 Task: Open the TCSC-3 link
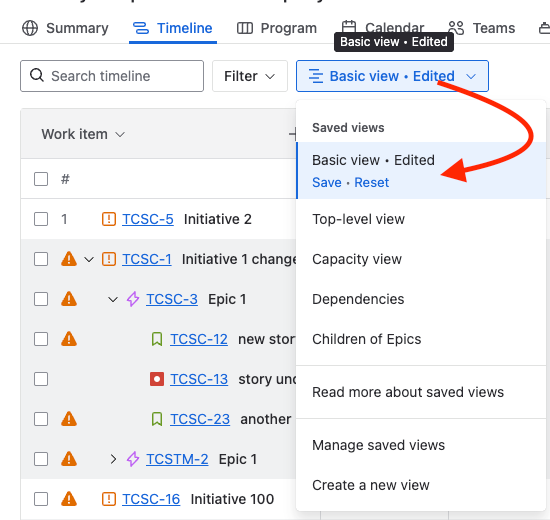(172, 299)
